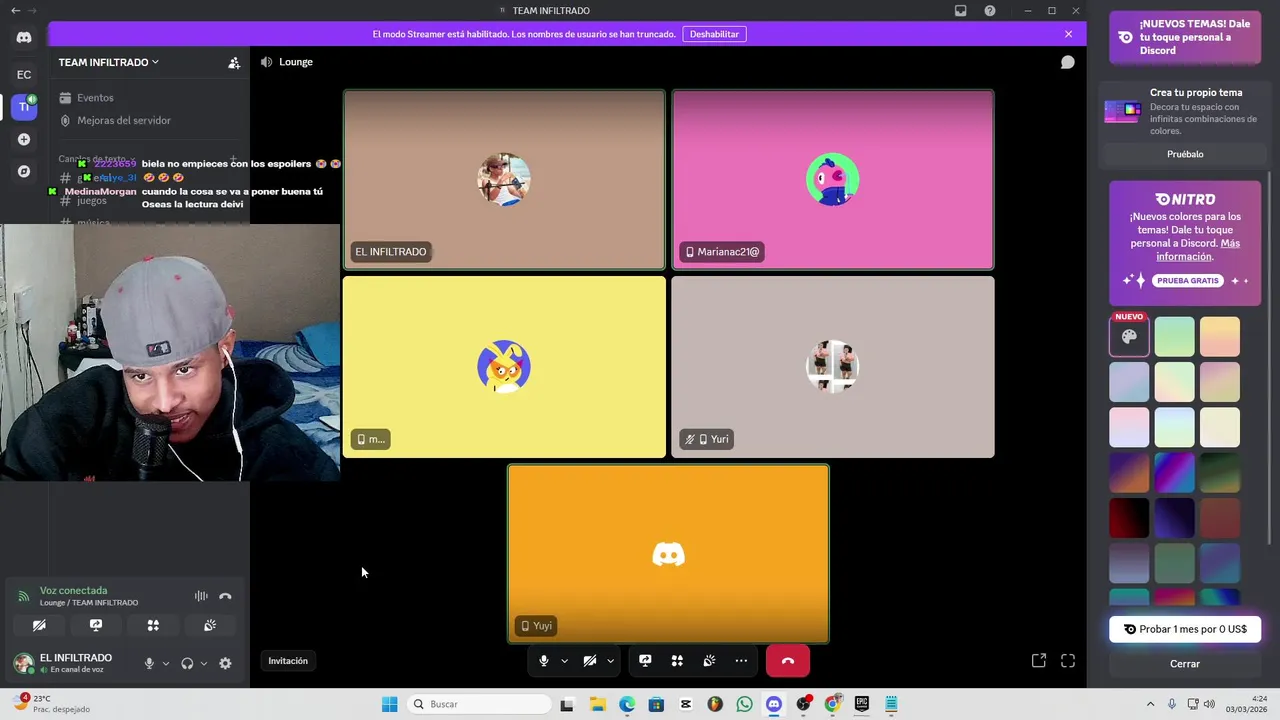Open Discord direct messages home icon

[x=24, y=38]
